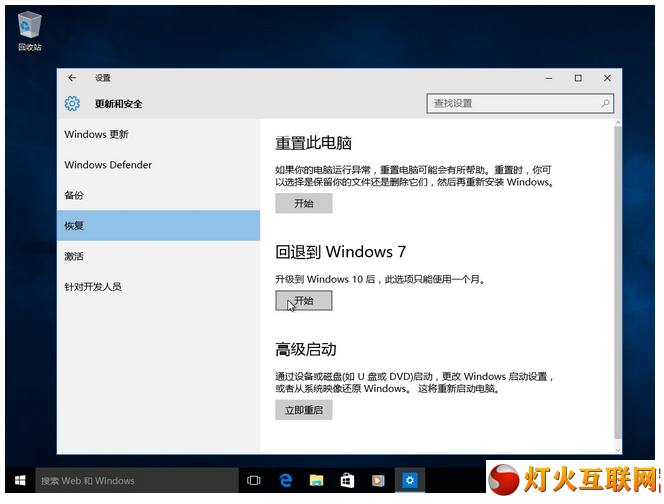
Task: Open 针对开发人员 section
Action: click(158, 287)
